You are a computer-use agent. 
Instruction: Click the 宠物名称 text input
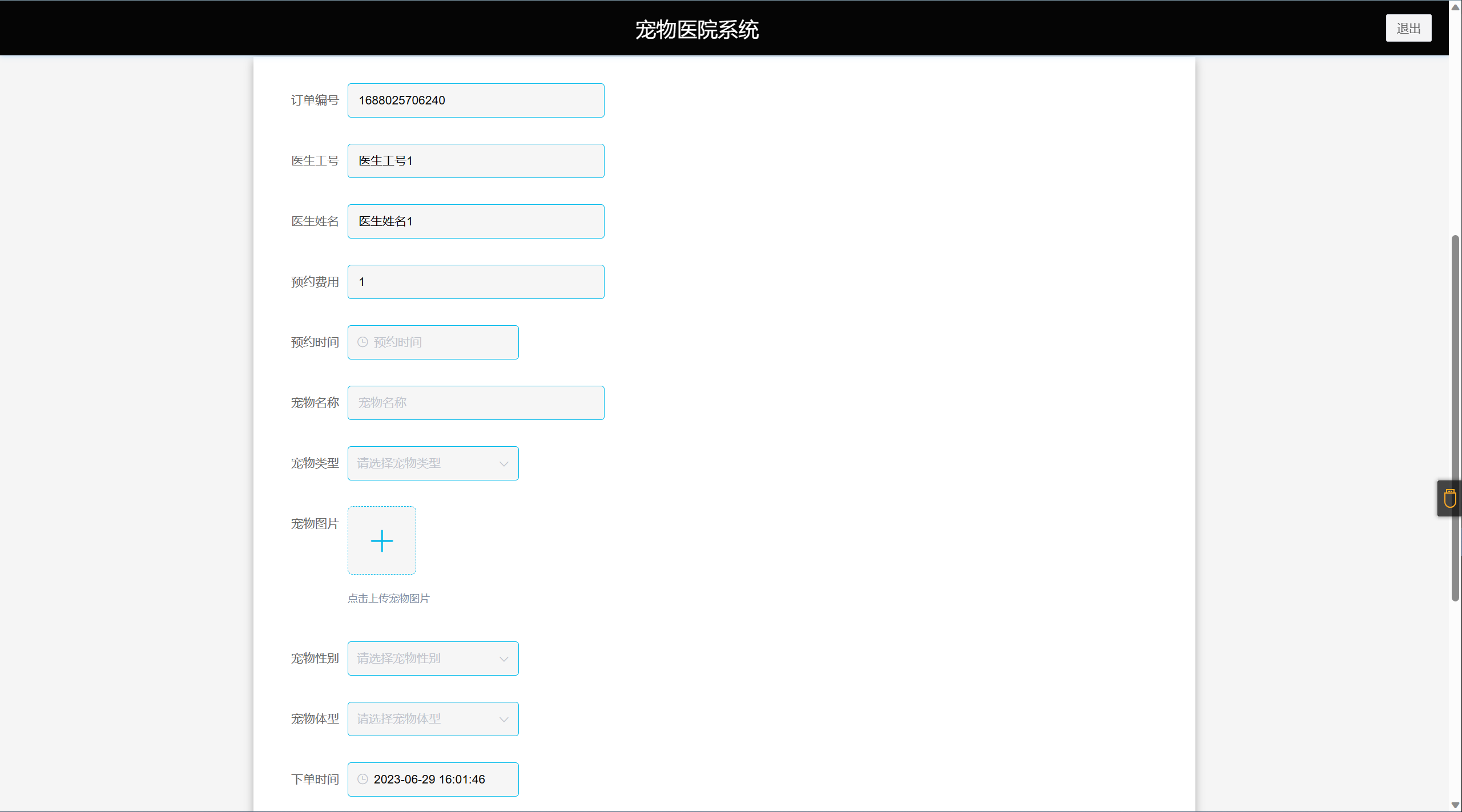click(x=476, y=403)
